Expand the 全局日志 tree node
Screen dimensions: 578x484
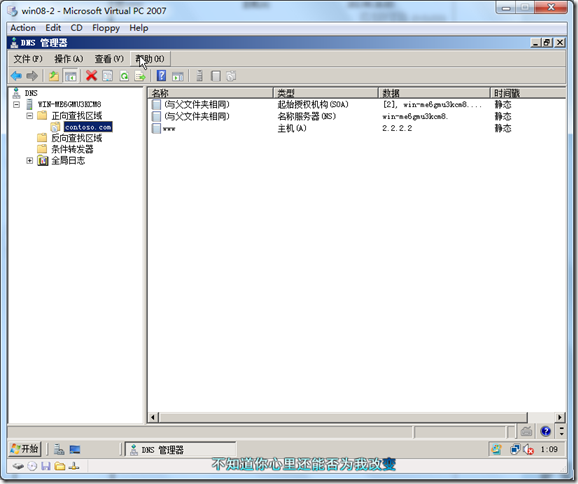pos(30,161)
